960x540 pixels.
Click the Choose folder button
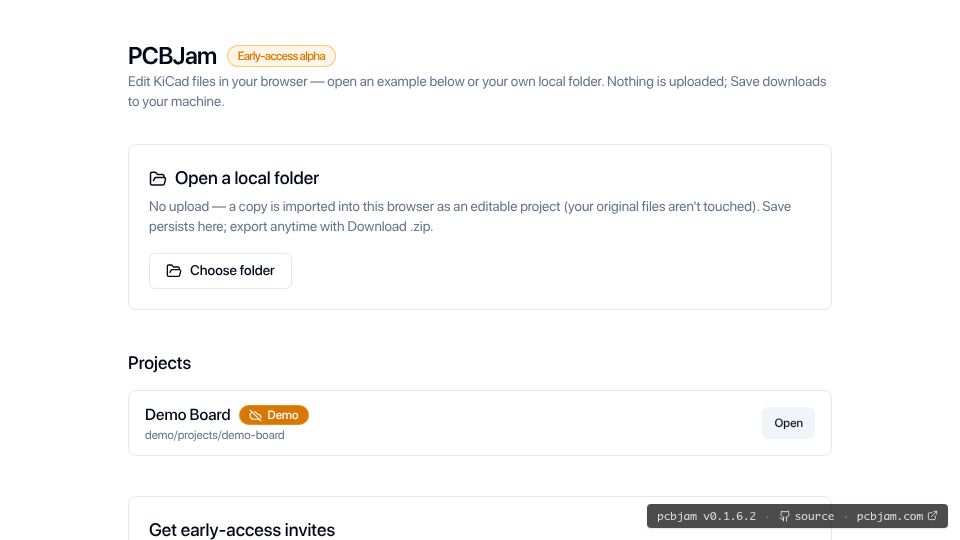[x=220, y=271]
